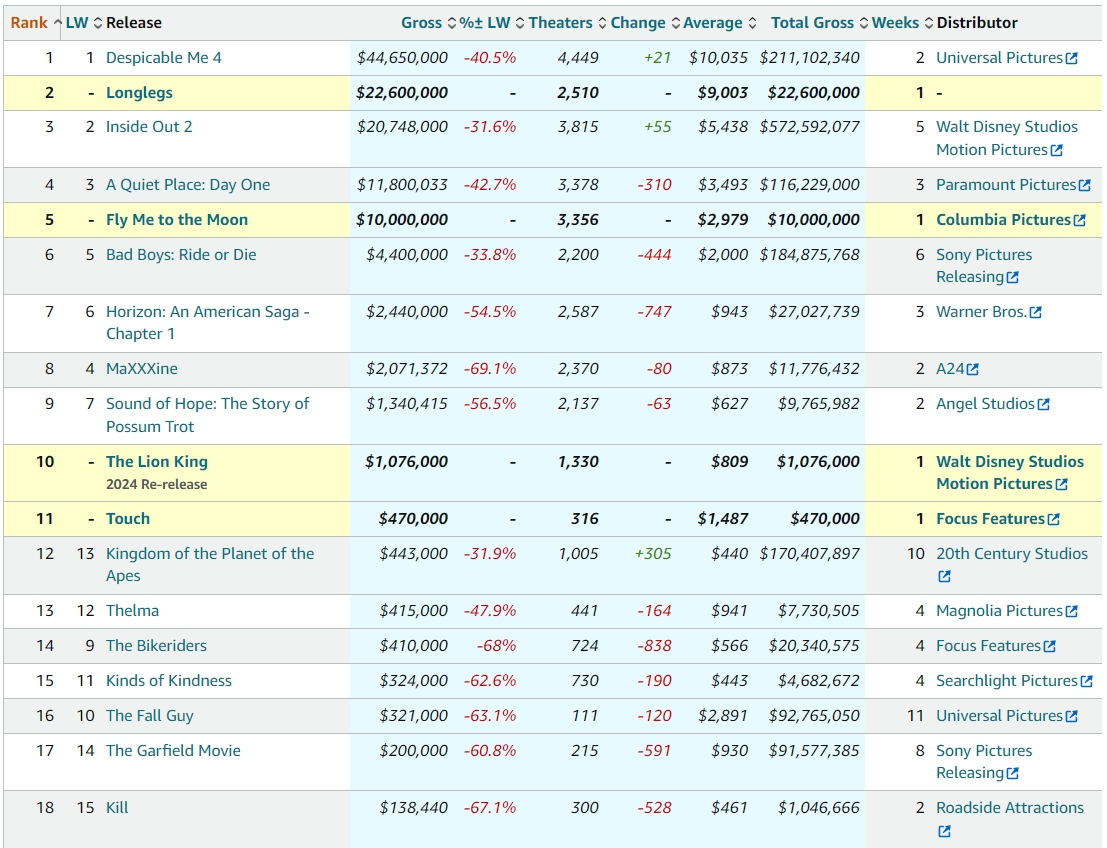Screen dimensions: 1107x848
Task: Click the +305 theater change value
Action: click(653, 554)
